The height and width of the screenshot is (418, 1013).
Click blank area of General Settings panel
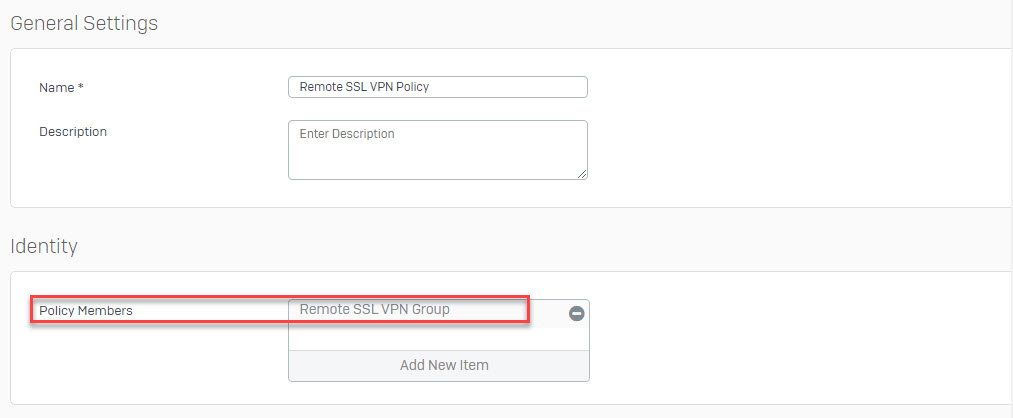tap(775, 129)
